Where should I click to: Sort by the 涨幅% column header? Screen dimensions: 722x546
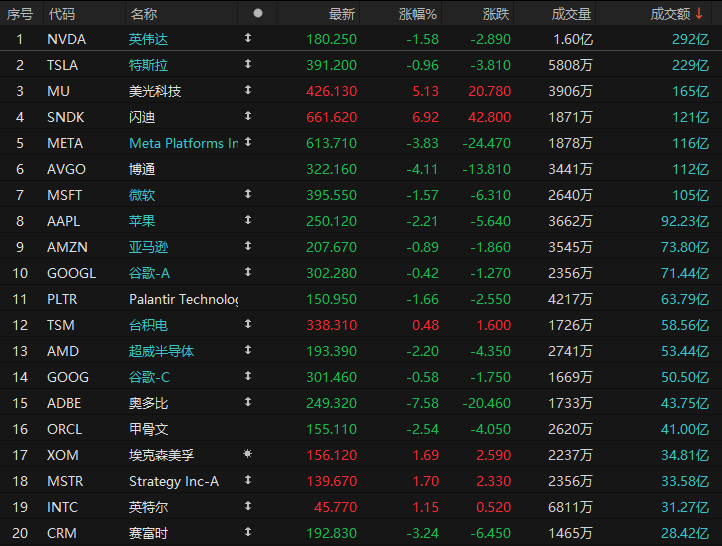coord(418,14)
